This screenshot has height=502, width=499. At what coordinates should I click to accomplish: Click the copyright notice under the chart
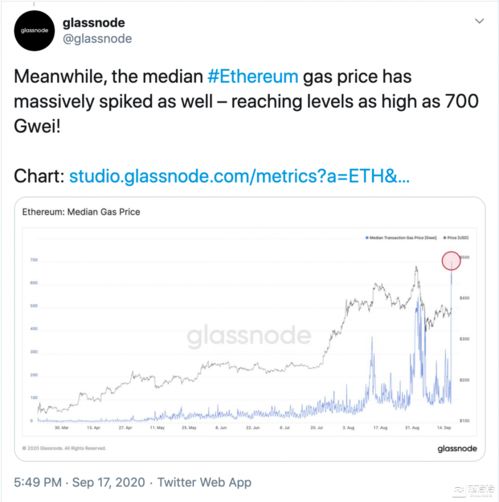pyautogui.click(x=64, y=448)
